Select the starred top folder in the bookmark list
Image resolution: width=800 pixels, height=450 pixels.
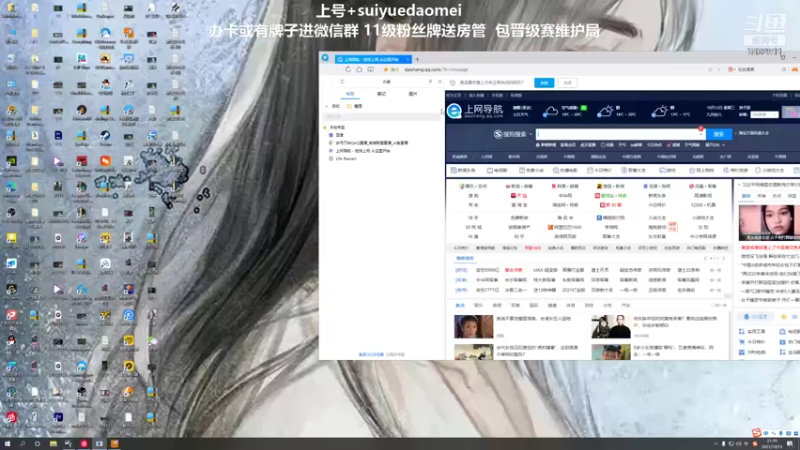pos(335,127)
